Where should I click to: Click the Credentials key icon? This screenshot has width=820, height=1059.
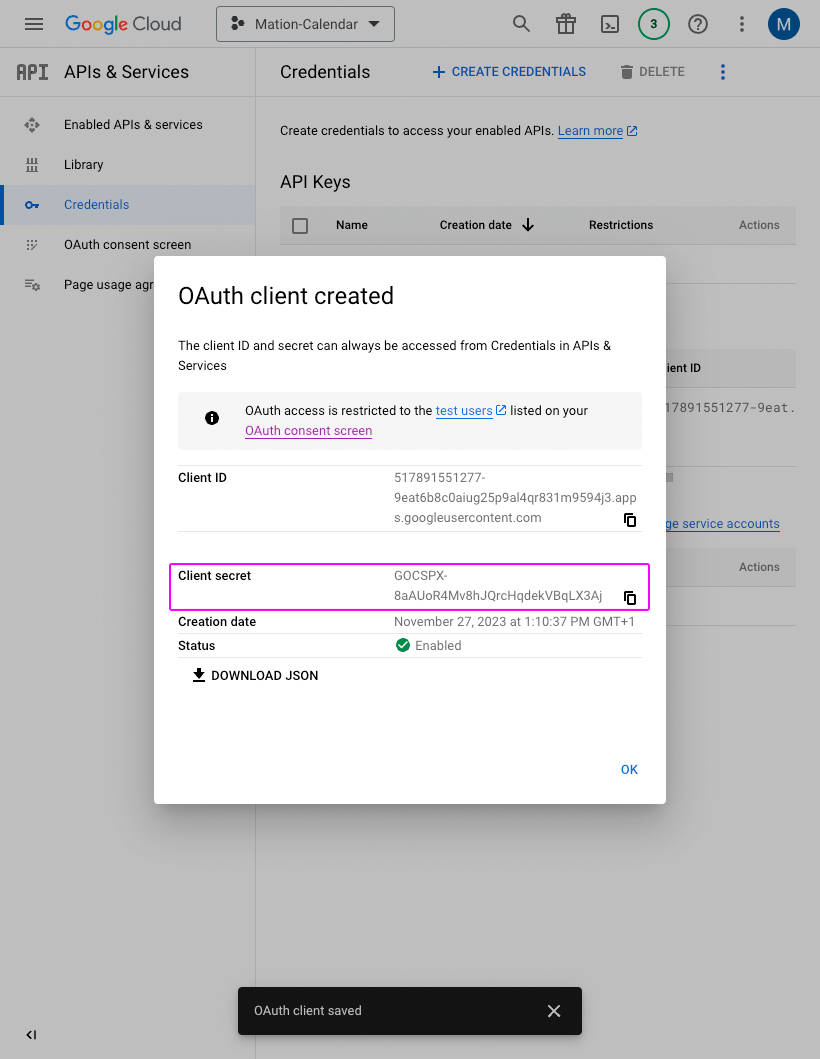pos(32,205)
